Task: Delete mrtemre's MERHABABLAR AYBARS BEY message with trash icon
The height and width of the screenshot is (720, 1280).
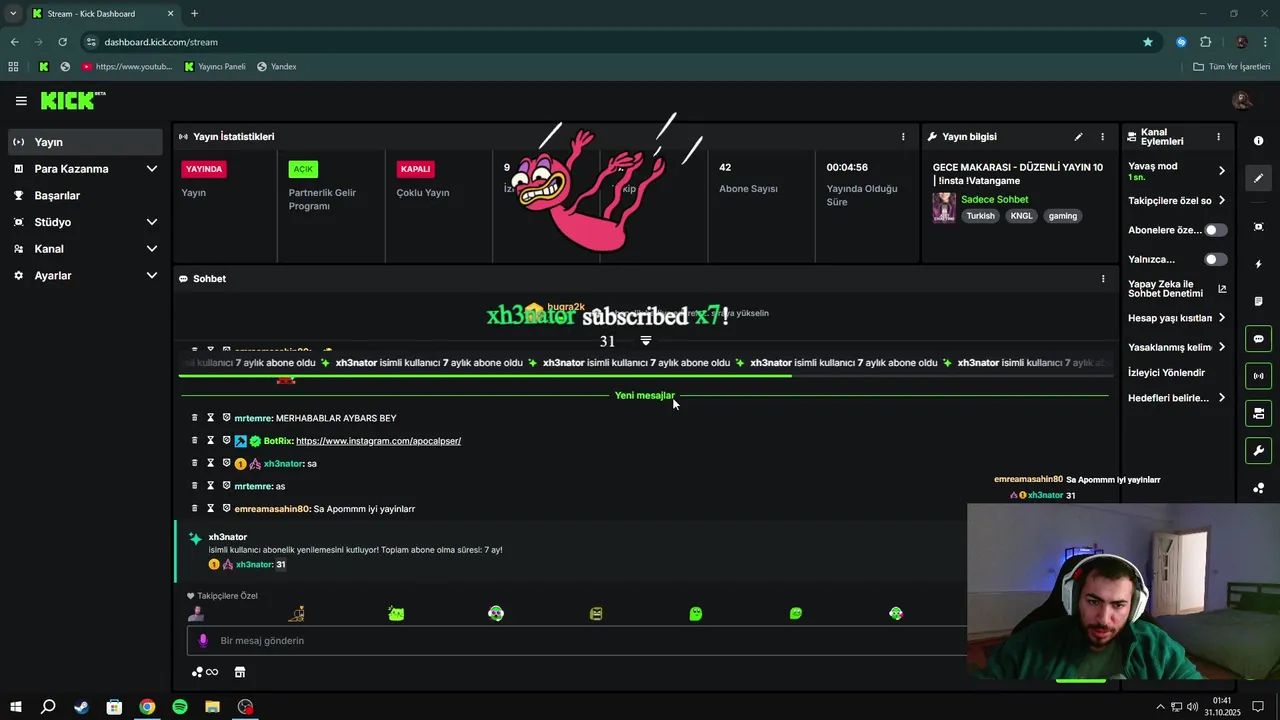Action: click(x=195, y=418)
